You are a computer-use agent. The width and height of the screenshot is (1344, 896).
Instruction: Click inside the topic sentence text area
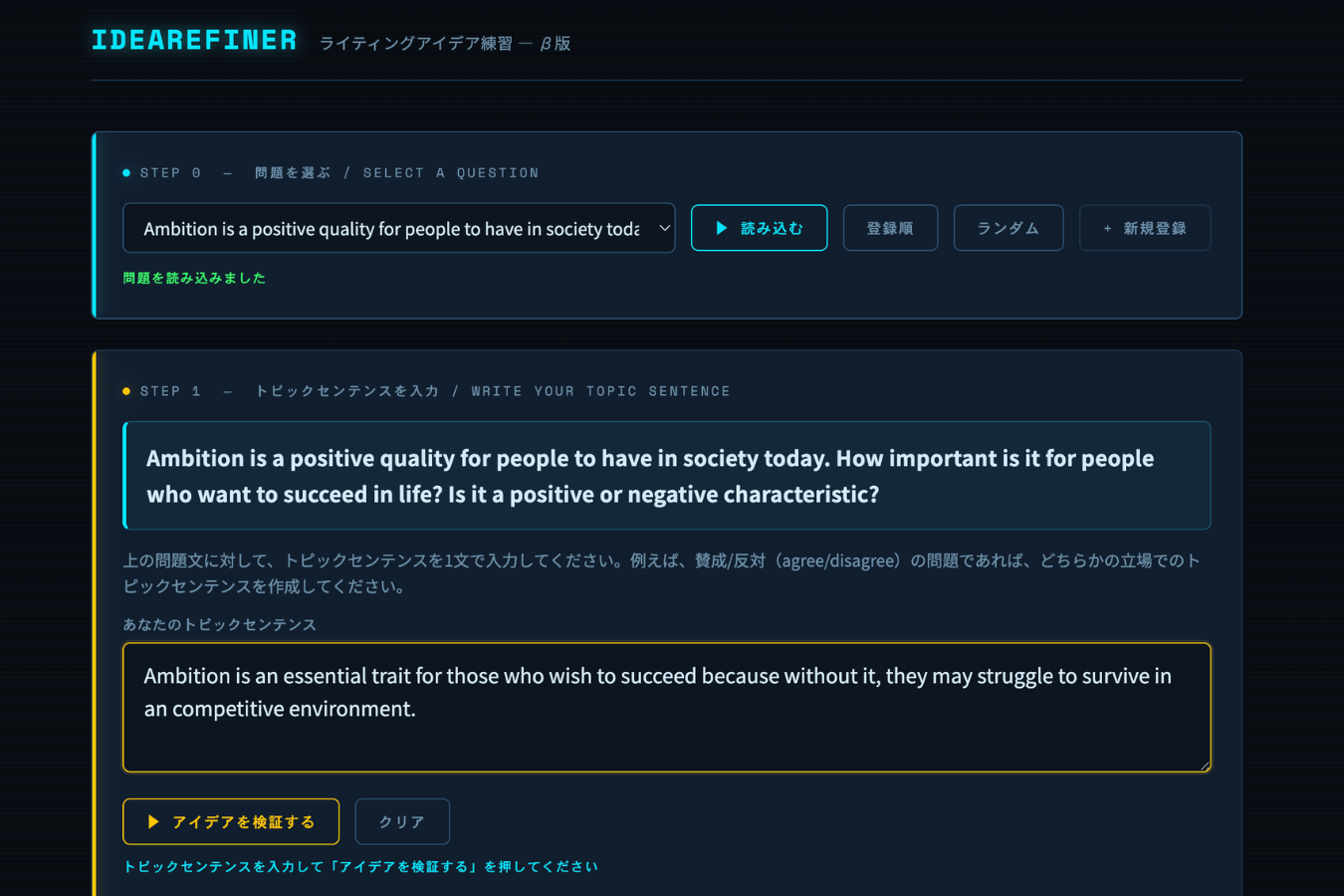tap(665, 707)
